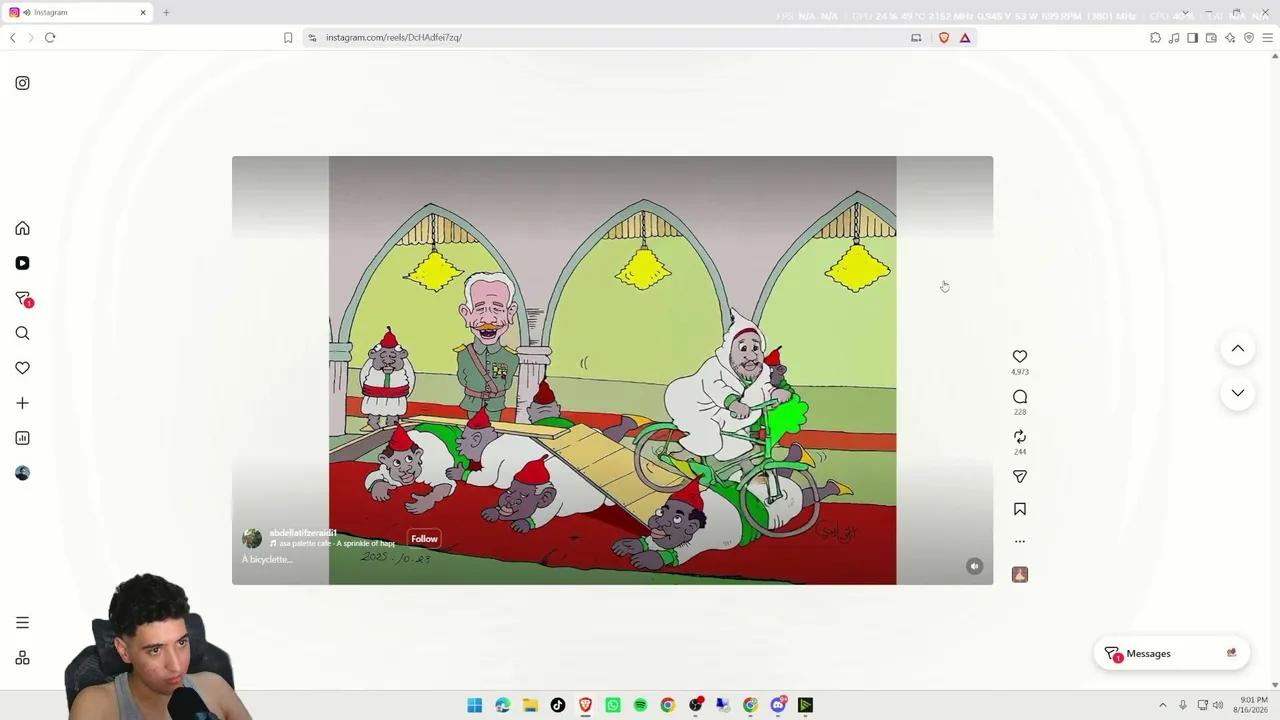The width and height of the screenshot is (1280, 720).
Task: Open a new browser tab
Action: point(166,13)
